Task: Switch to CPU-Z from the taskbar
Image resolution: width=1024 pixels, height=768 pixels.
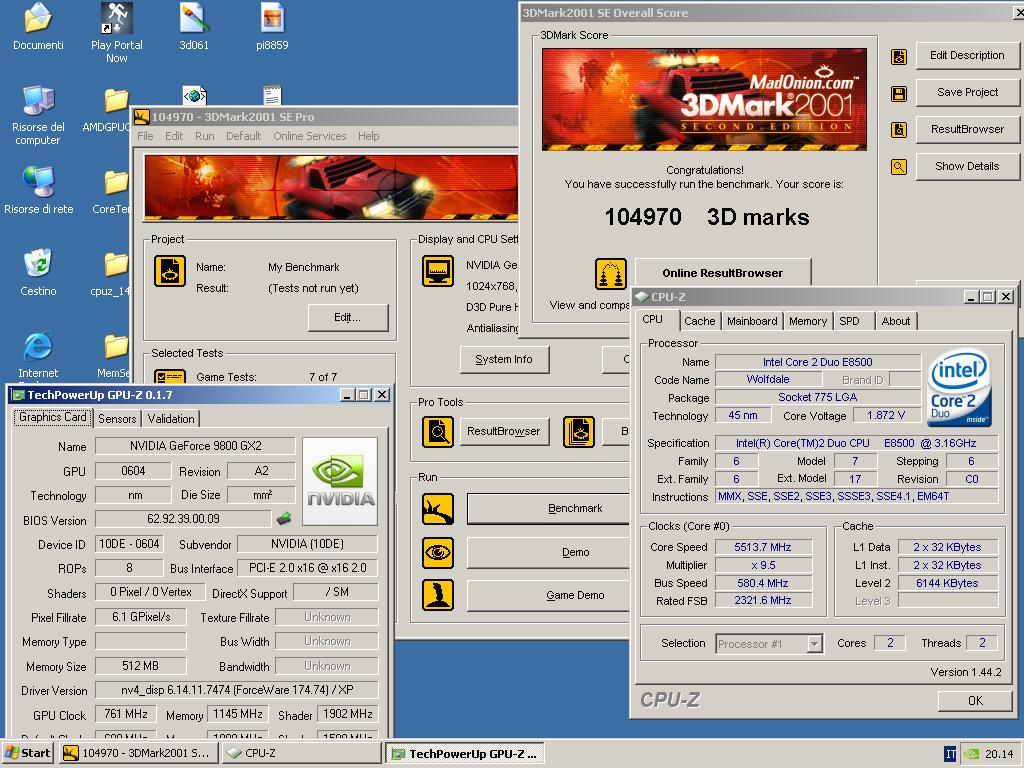Action: [301, 754]
